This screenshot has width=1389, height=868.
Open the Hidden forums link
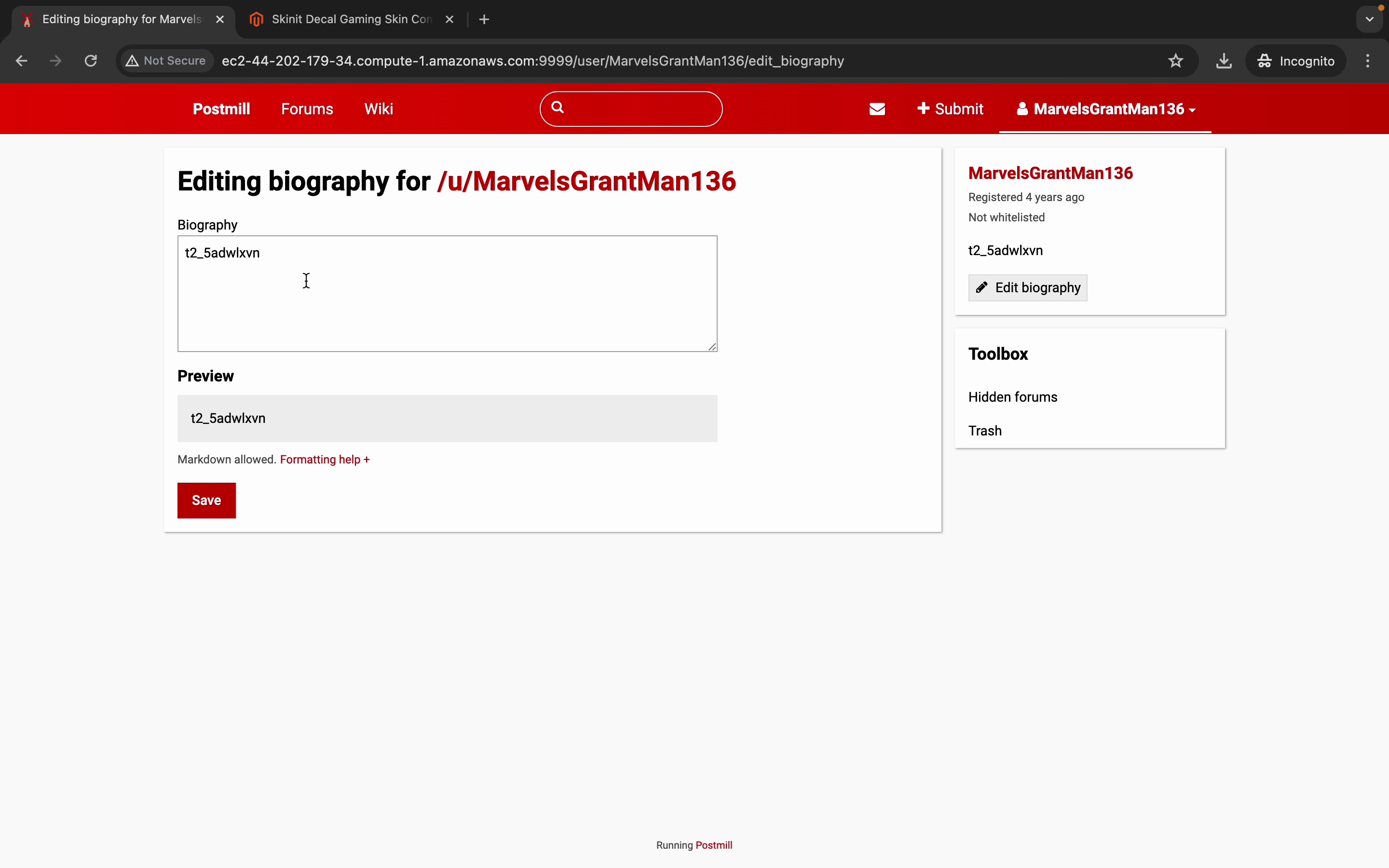tap(1012, 397)
